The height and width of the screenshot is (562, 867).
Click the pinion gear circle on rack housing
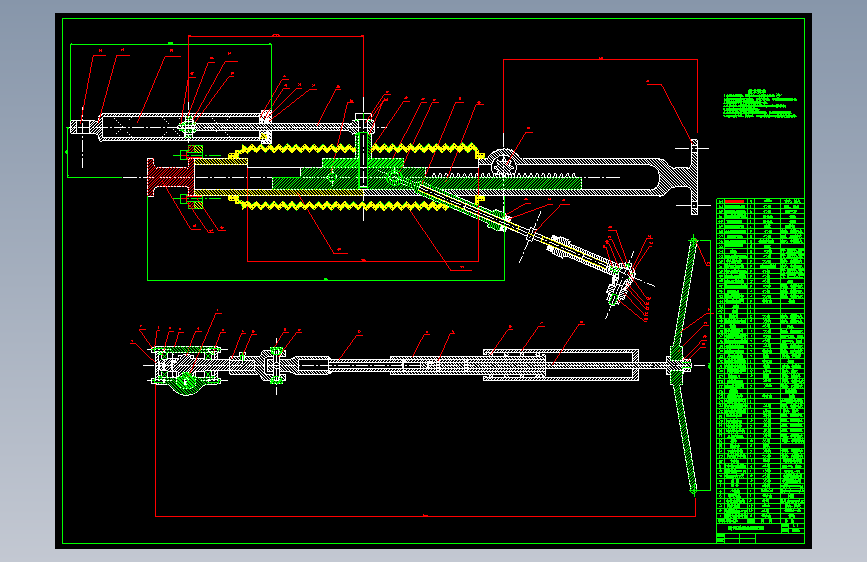(503, 164)
